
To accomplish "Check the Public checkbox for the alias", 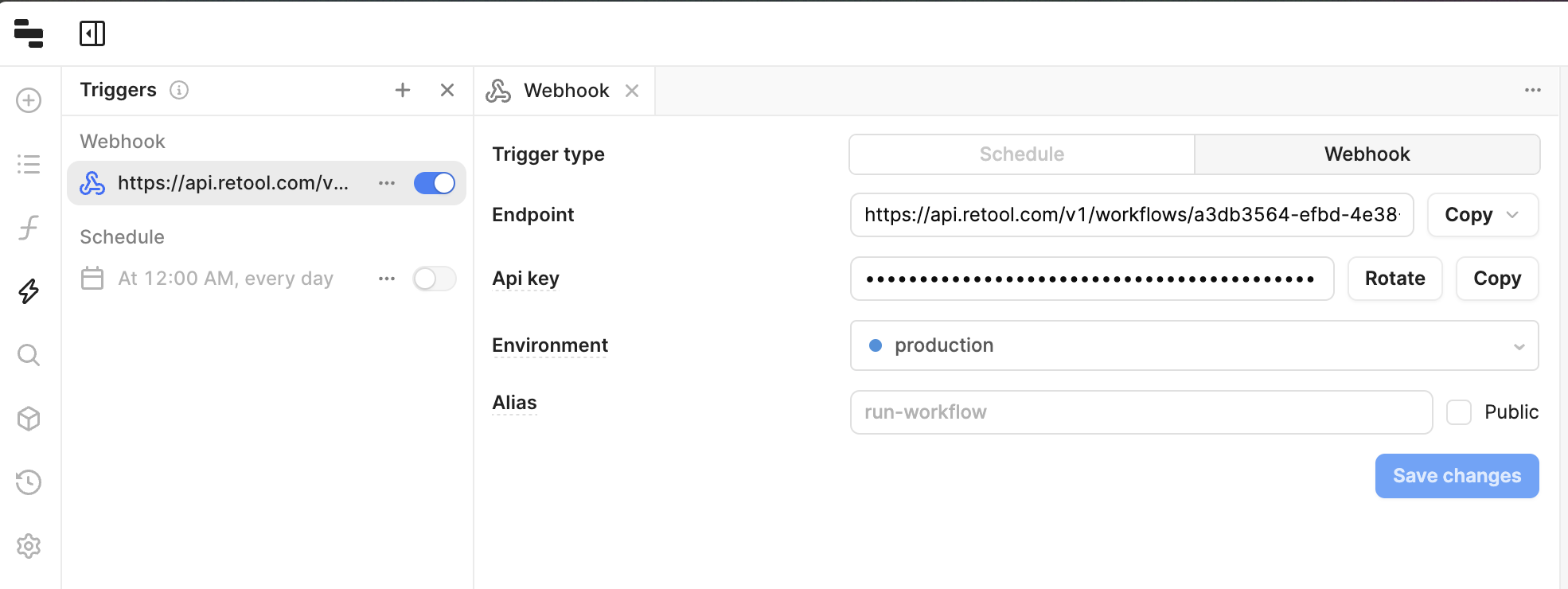I will [x=1459, y=412].
